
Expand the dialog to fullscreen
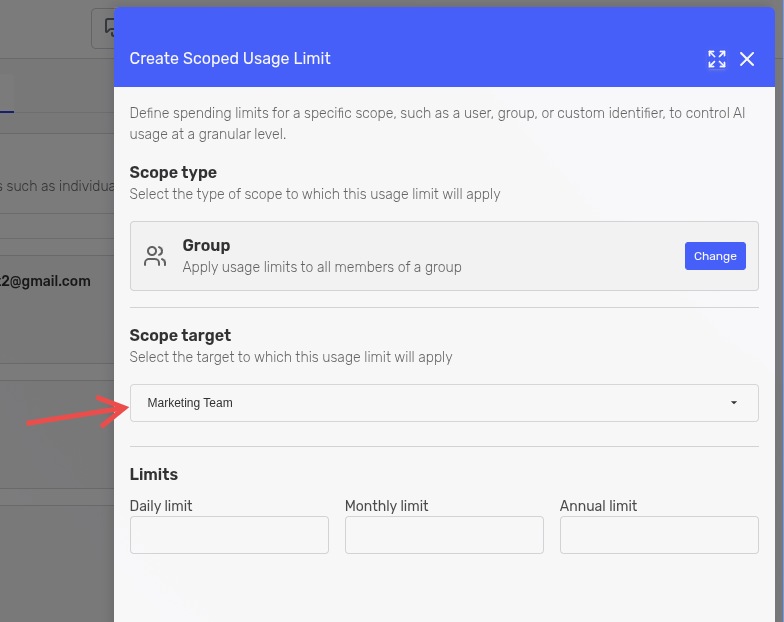point(716,59)
